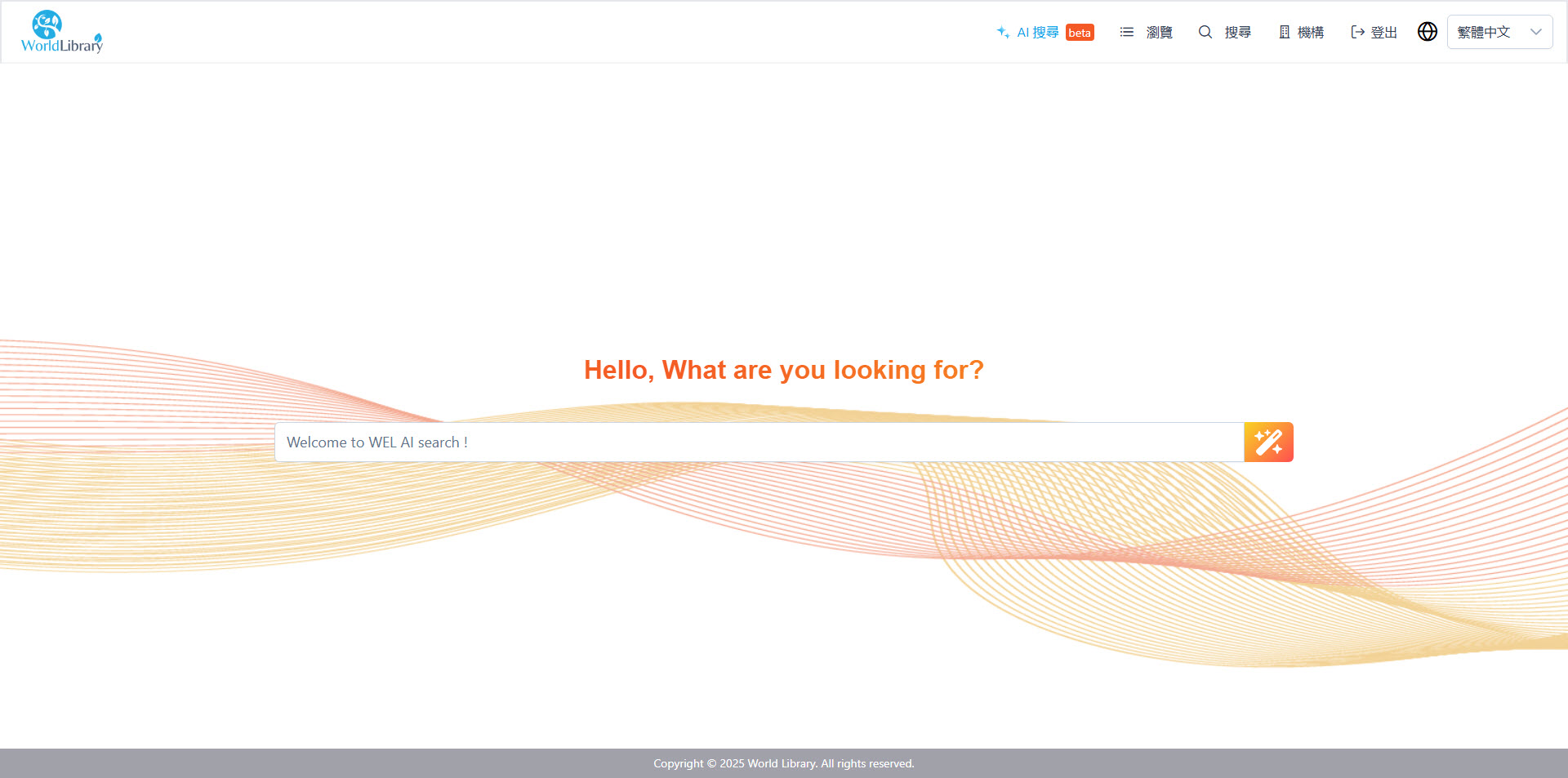Open the 機構 institution menu item
1568x778 pixels.
click(x=1310, y=32)
